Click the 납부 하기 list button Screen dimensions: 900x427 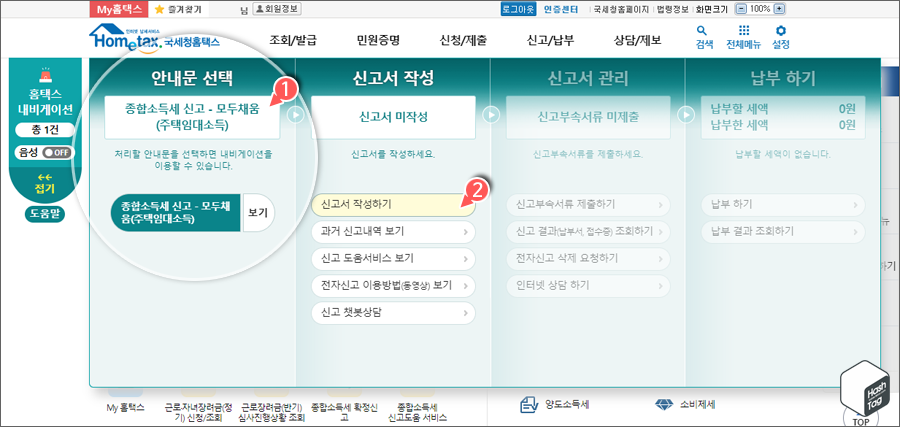pos(783,204)
